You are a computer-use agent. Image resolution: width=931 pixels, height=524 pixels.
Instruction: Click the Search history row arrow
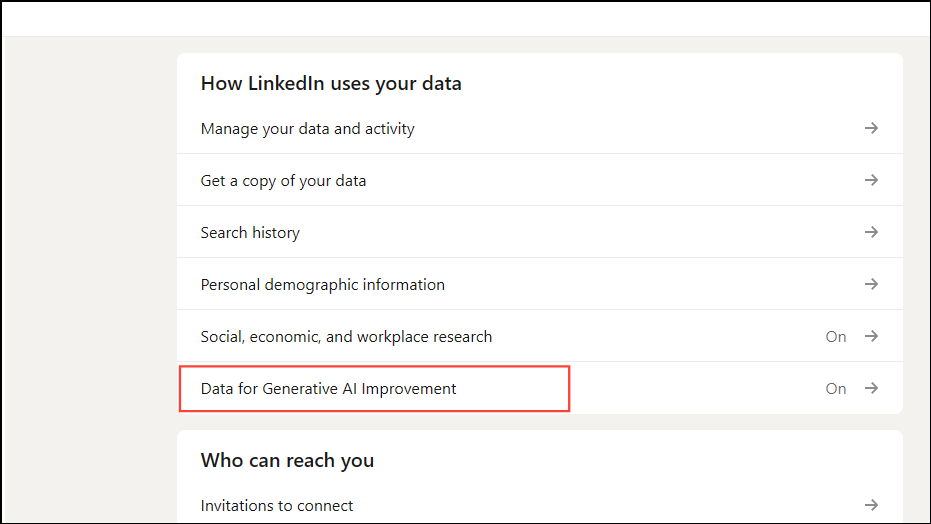coord(871,232)
